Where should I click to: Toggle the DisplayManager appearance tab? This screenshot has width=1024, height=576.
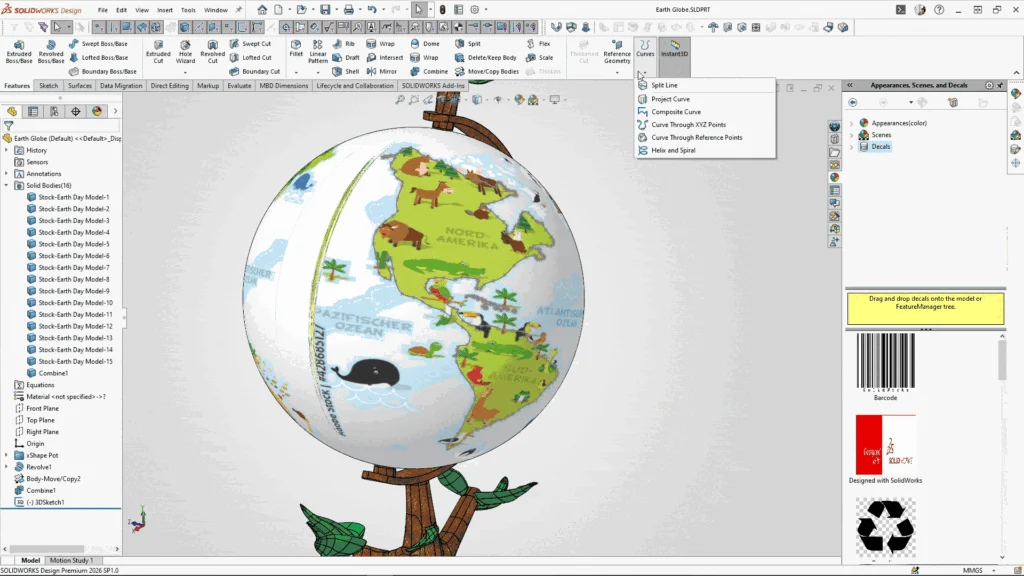point(97,112)
